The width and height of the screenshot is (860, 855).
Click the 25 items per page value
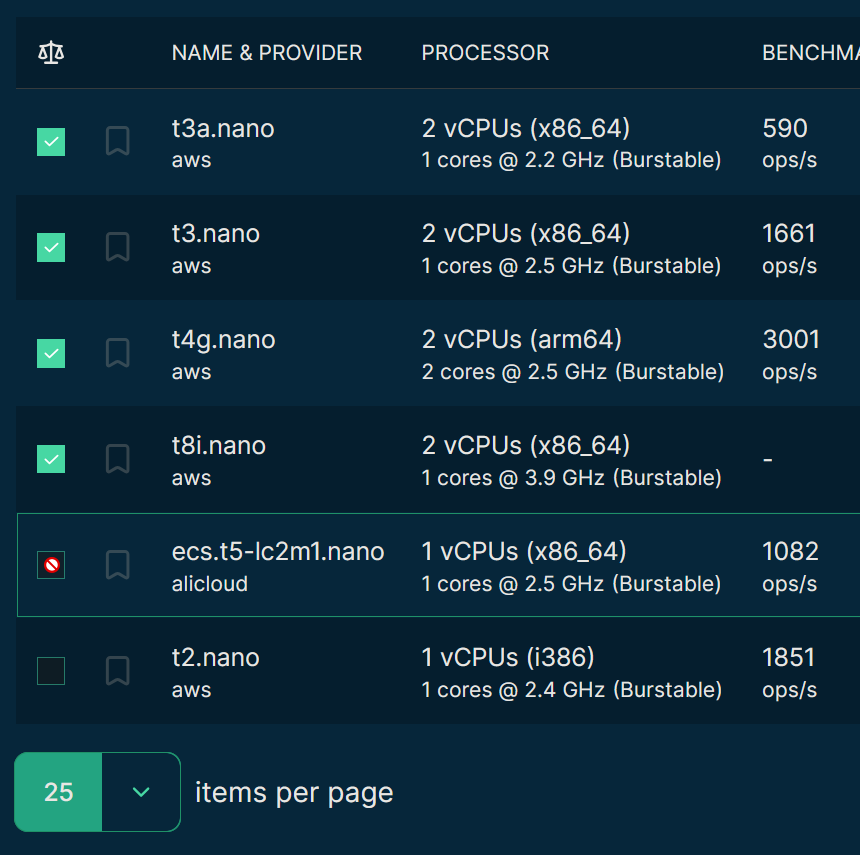coord(58,792)
